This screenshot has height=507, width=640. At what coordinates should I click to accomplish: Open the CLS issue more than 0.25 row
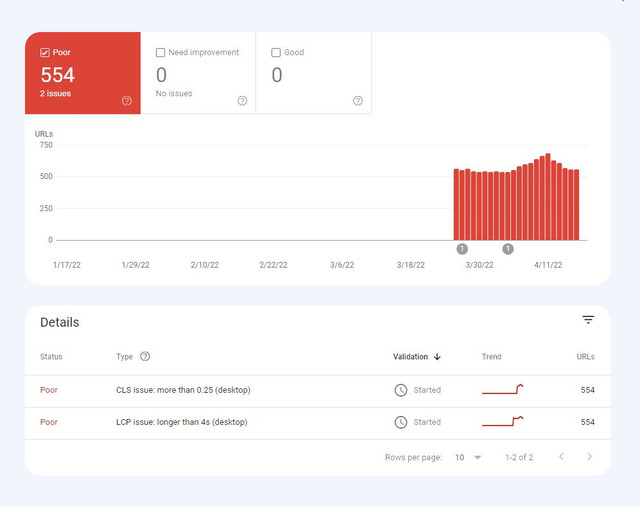[x=318, y=391]
